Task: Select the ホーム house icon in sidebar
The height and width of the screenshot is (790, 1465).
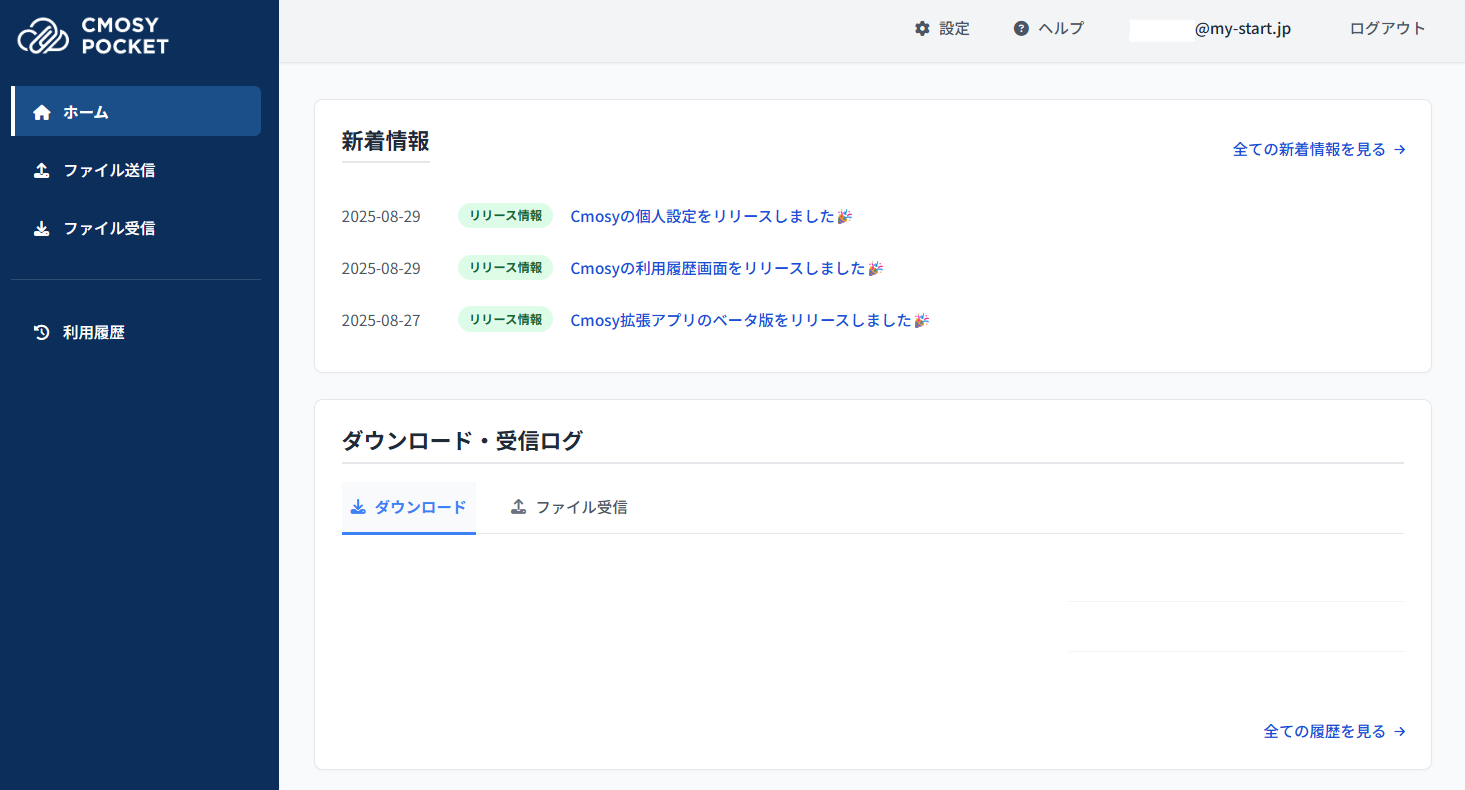Action: 42,112
